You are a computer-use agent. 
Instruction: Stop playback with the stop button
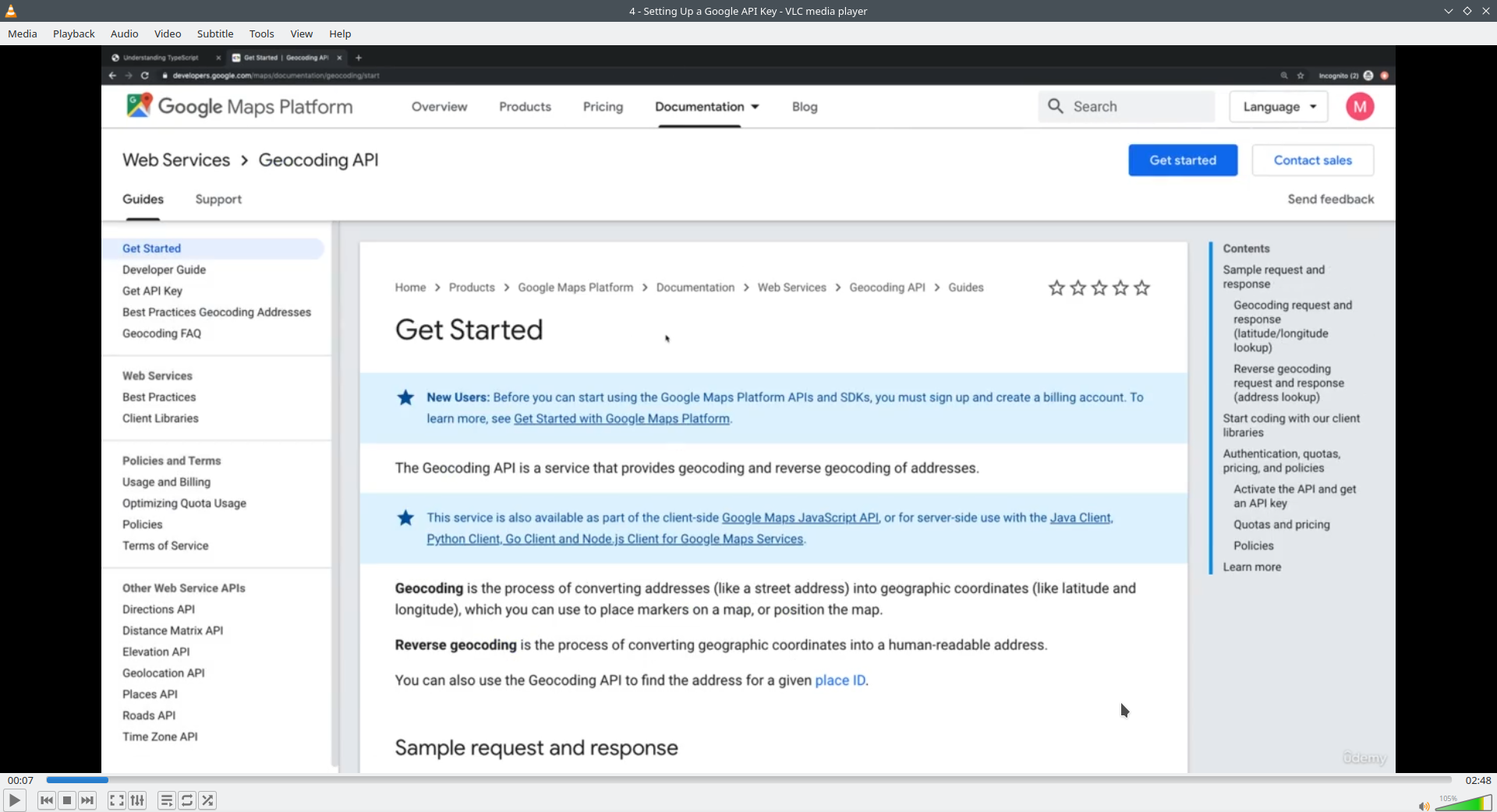(67, 800)
